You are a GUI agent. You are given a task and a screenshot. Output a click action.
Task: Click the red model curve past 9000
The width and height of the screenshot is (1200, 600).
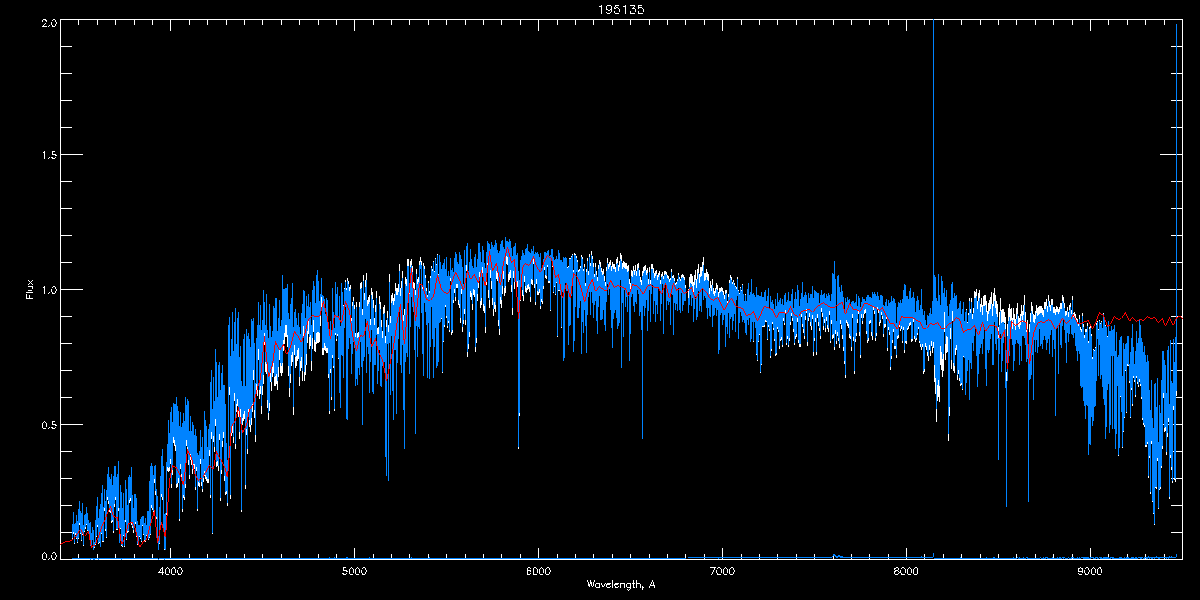(1140, 318)
